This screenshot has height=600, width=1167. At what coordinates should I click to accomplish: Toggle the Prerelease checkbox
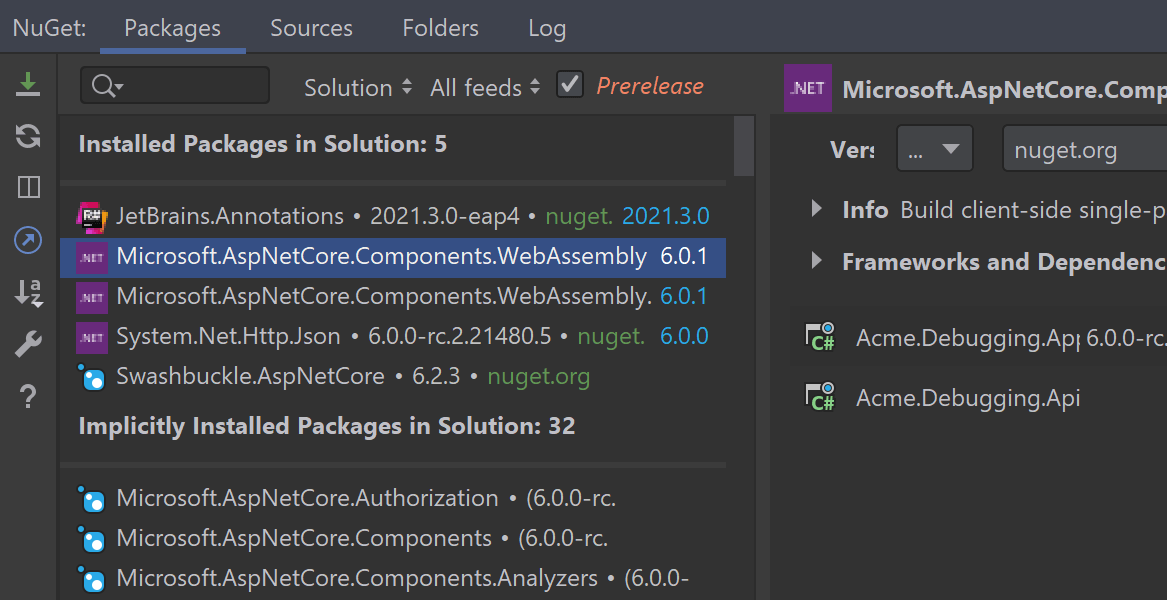(x=570, y=85)
